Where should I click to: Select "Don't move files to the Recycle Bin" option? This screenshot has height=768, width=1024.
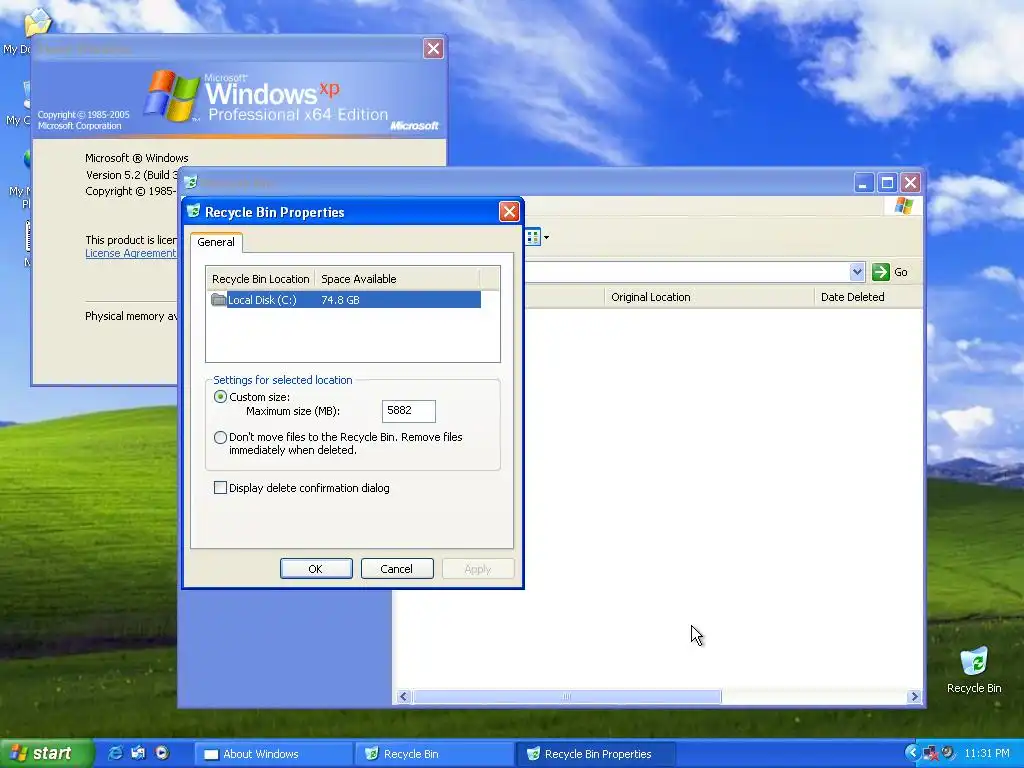(x=221, y=438)
